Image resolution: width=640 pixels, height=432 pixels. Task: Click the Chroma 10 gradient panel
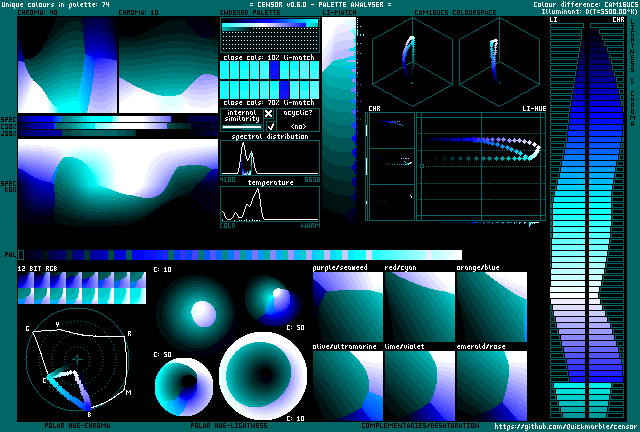[166, 66]
